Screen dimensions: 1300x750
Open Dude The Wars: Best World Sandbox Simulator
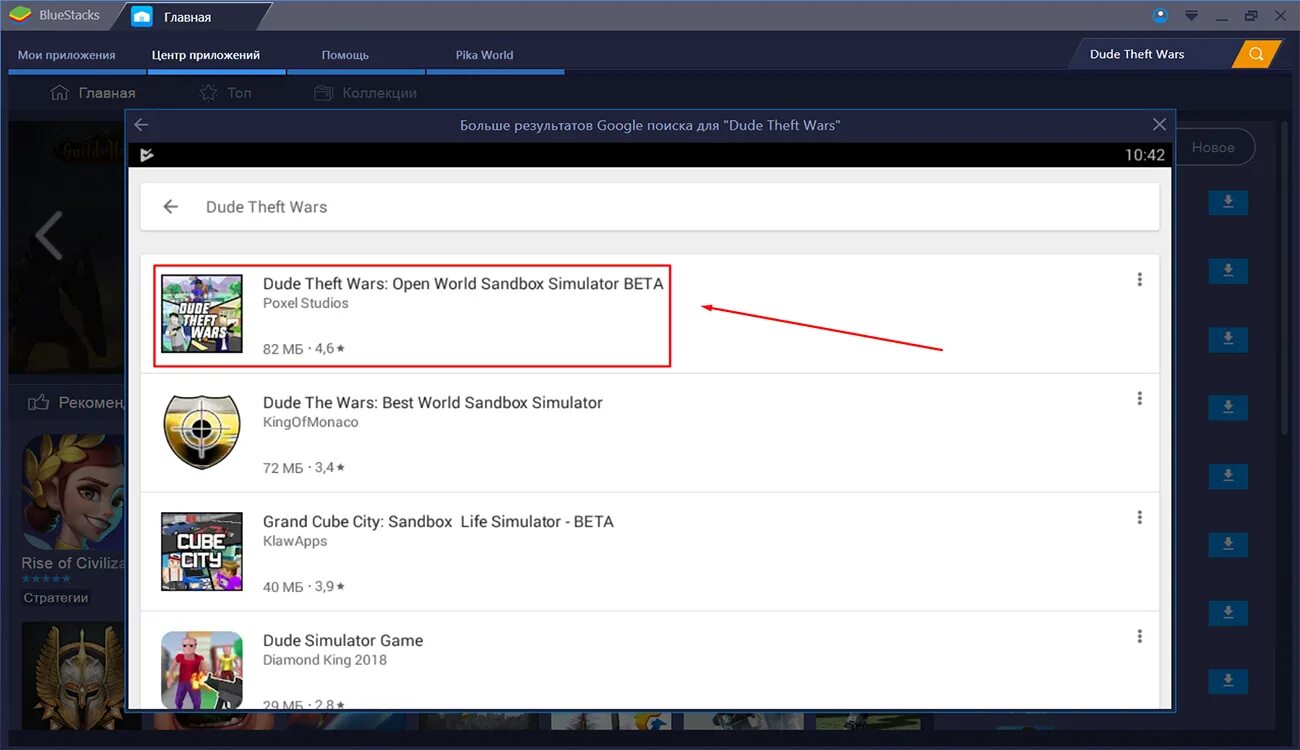coord(432,403)
